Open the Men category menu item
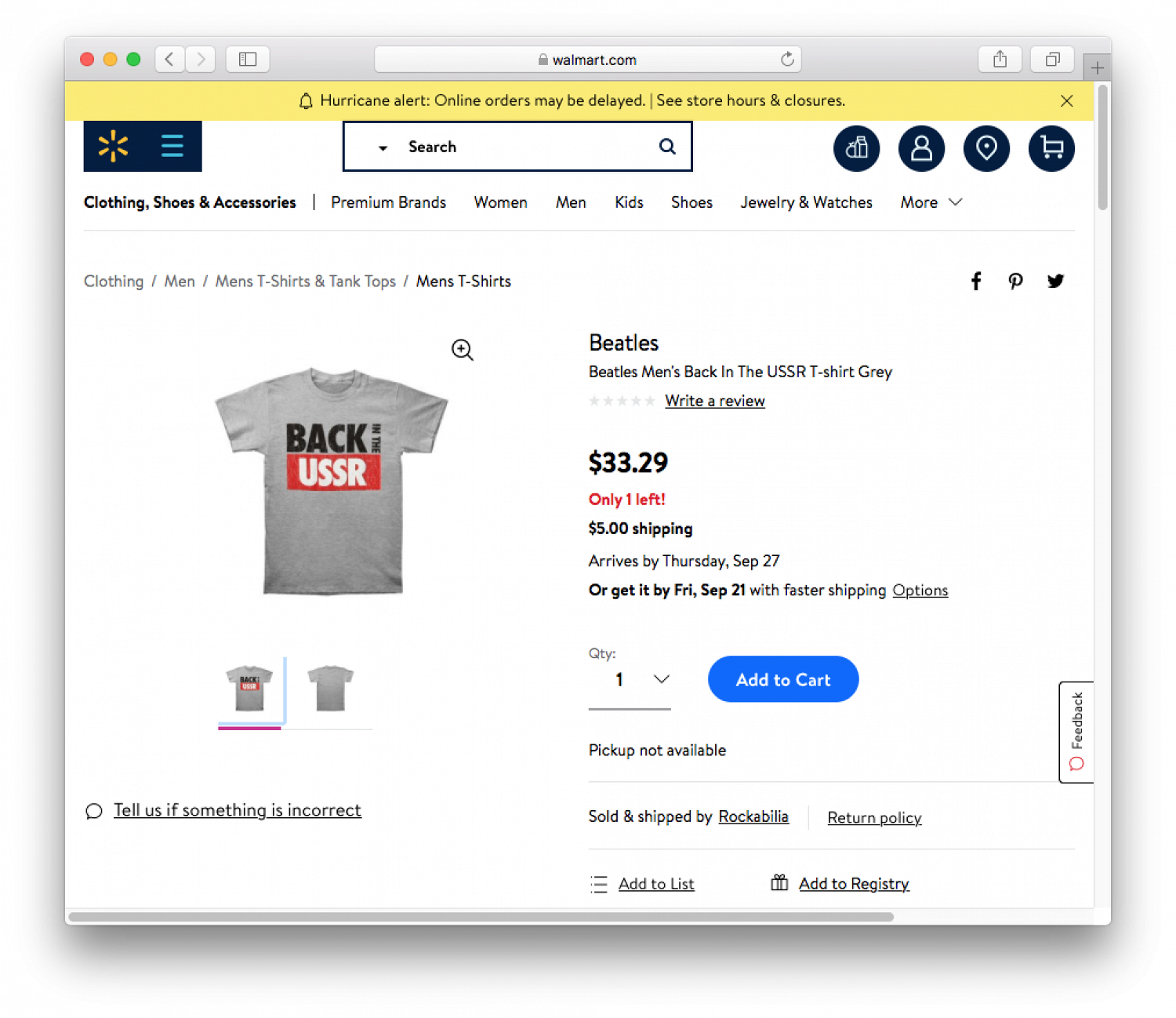Image resolution: width=1176 pixels, height=1018 pixels. point(571,202)
